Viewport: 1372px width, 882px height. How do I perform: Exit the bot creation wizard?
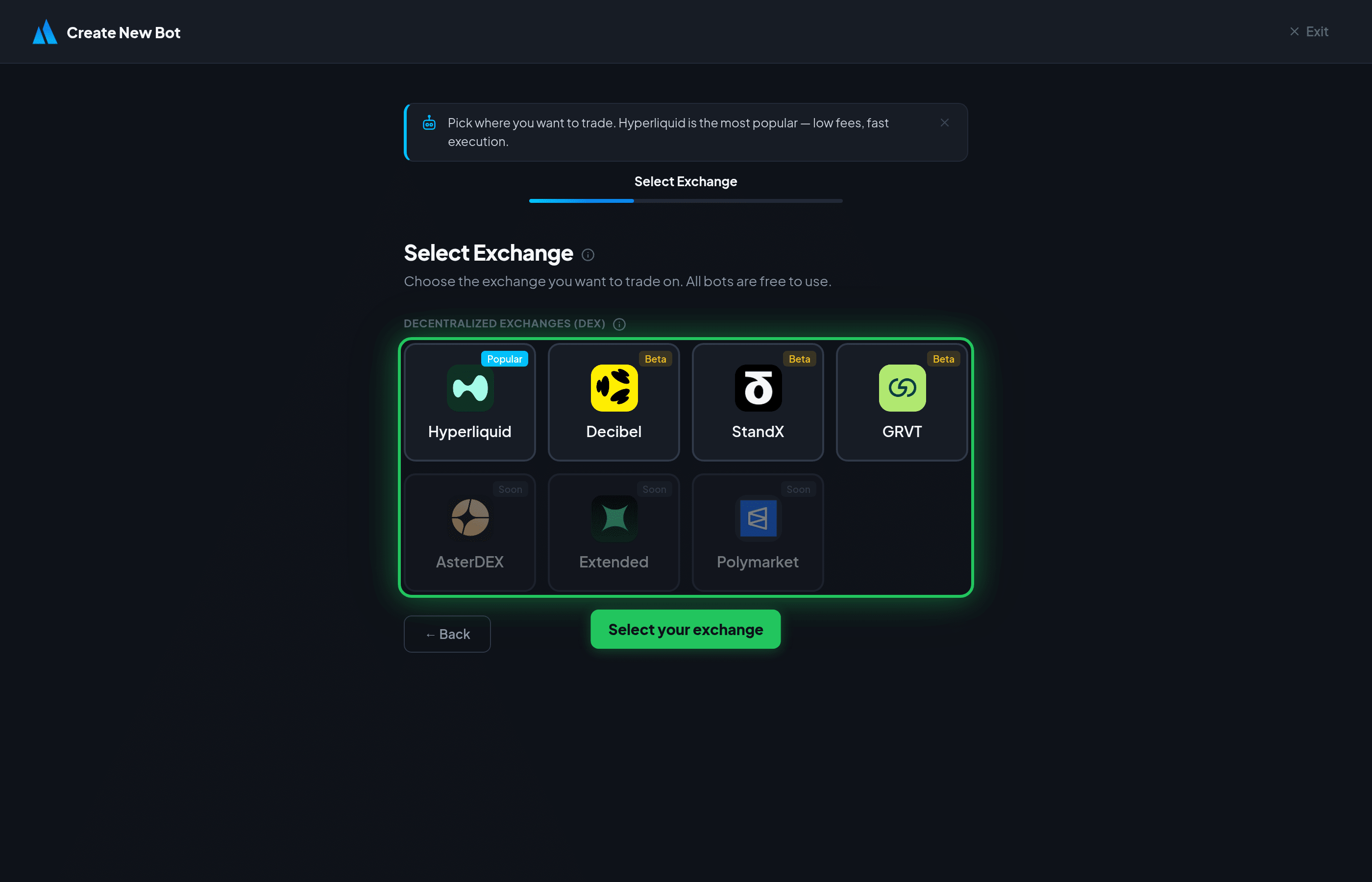point(1308,31)
